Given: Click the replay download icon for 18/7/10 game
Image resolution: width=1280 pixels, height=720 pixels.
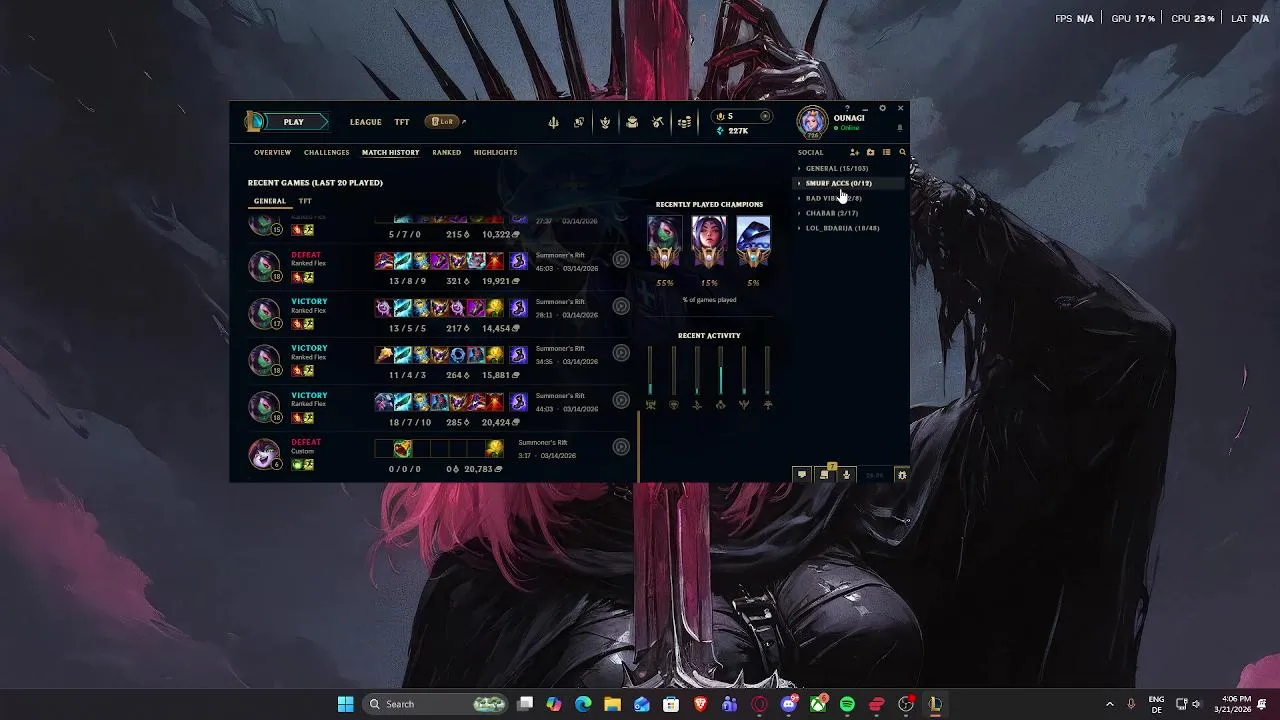Looking at the screenshot, I should click(x=621, y=400).
